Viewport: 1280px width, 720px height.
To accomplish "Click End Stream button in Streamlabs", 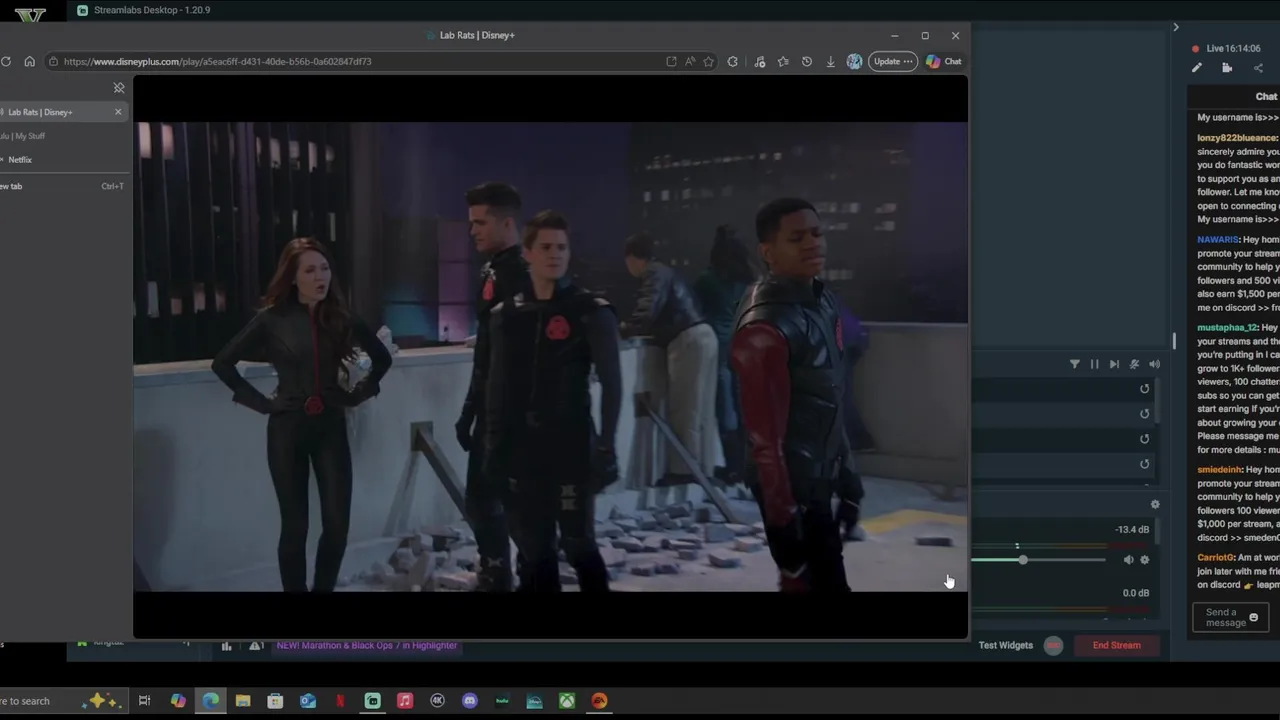I will [1116, 645].
